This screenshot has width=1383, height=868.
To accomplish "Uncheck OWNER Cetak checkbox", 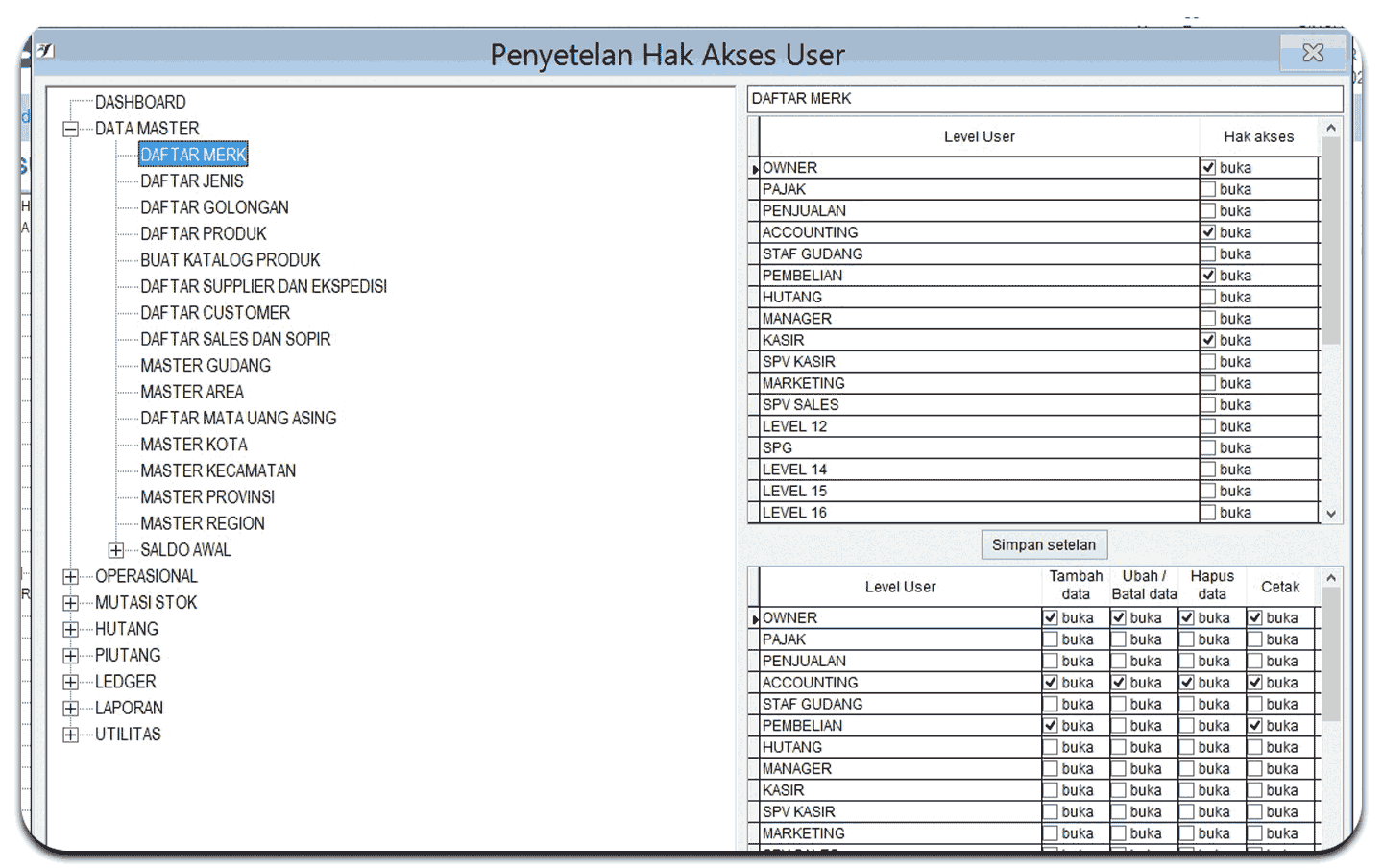I will tap(1255, 618).
